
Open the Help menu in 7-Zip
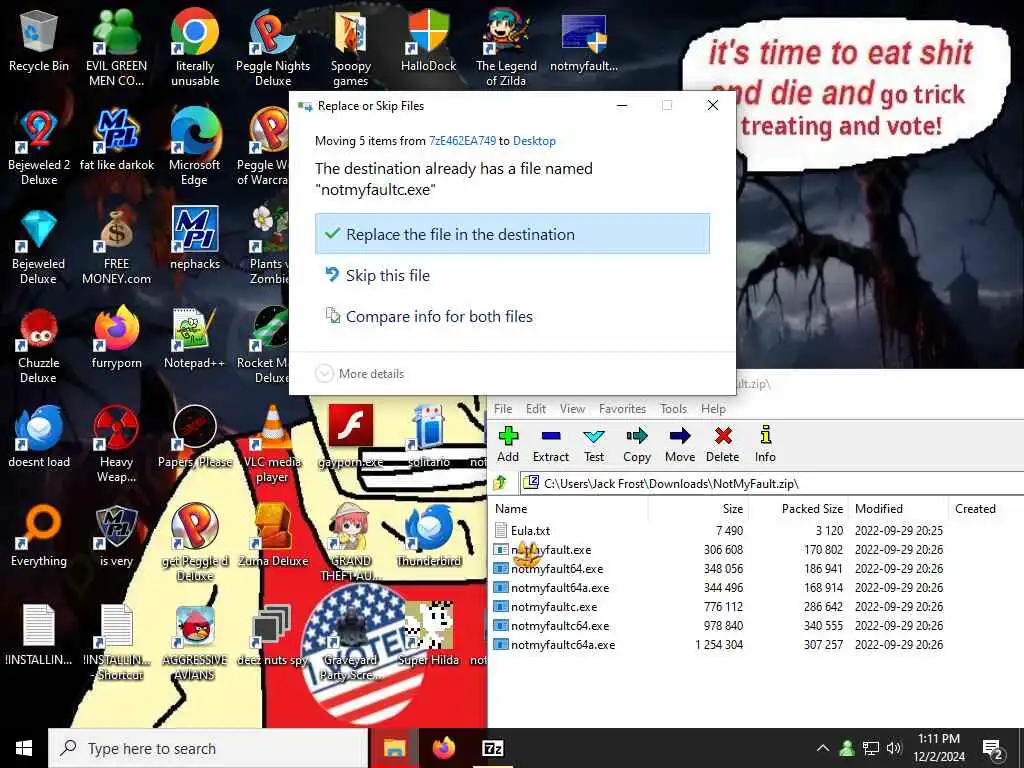pyautogui.click(x=713, y=409)
